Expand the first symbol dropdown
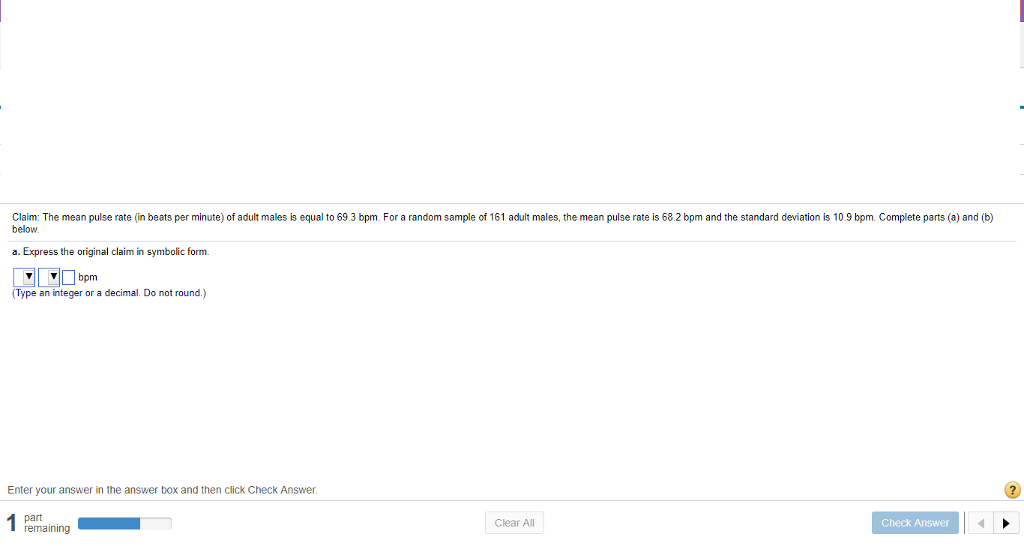 25,277
